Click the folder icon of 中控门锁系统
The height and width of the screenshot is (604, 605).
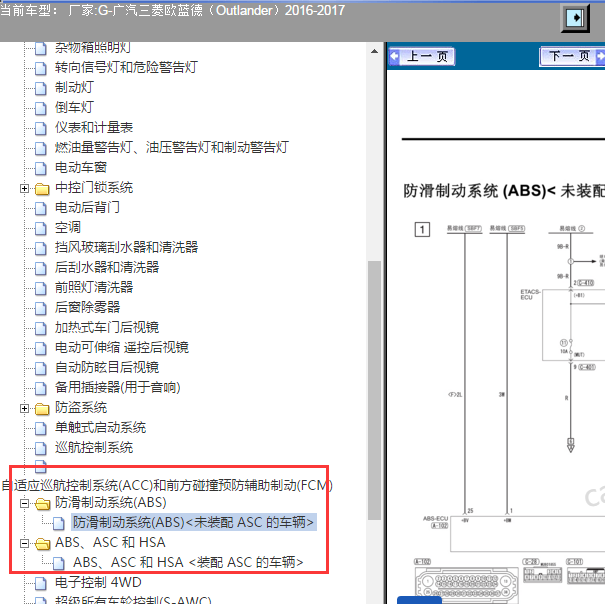42,189
